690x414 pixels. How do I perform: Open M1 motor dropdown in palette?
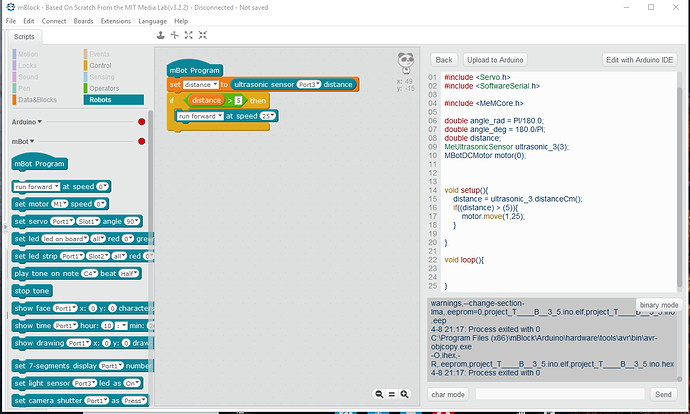coord(59,204)
